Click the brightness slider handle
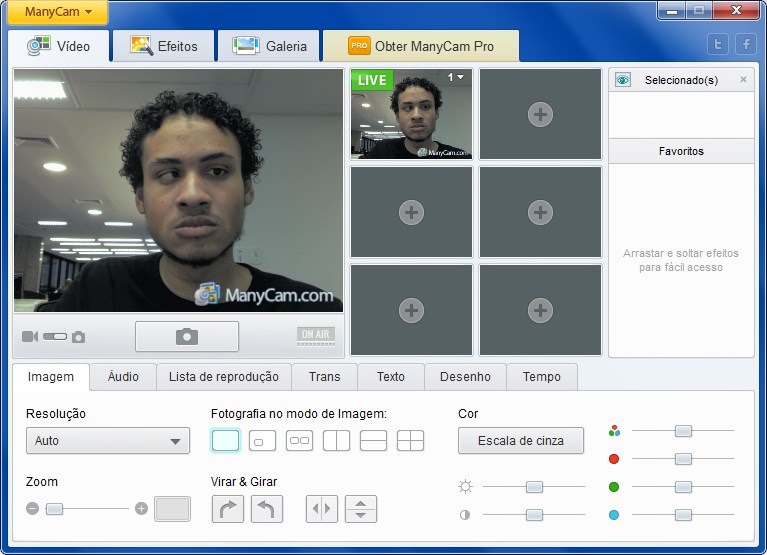This screenshot has height=555, width=767. pos(534,487)
